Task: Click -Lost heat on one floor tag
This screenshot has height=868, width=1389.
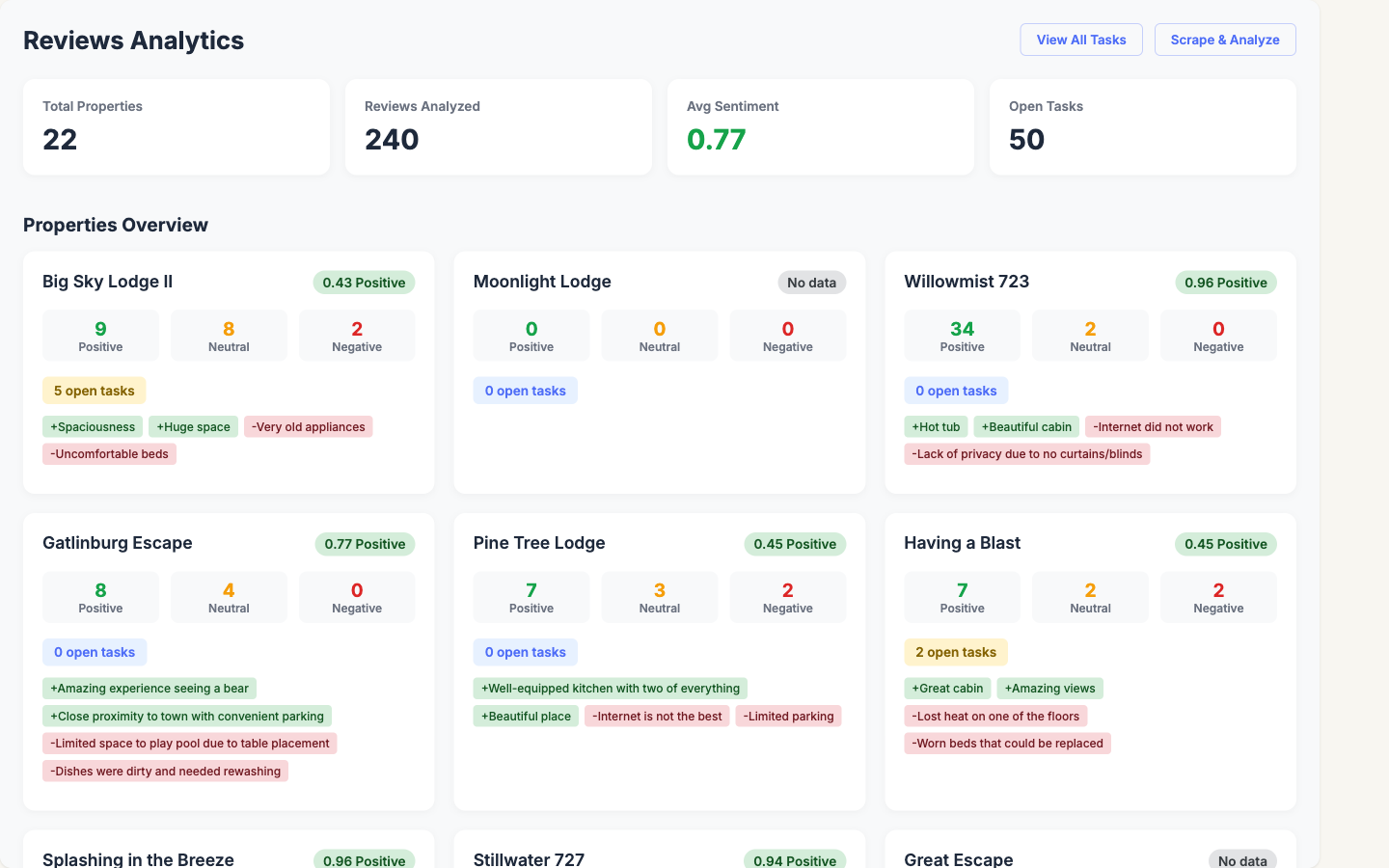Action: (995, 717)
